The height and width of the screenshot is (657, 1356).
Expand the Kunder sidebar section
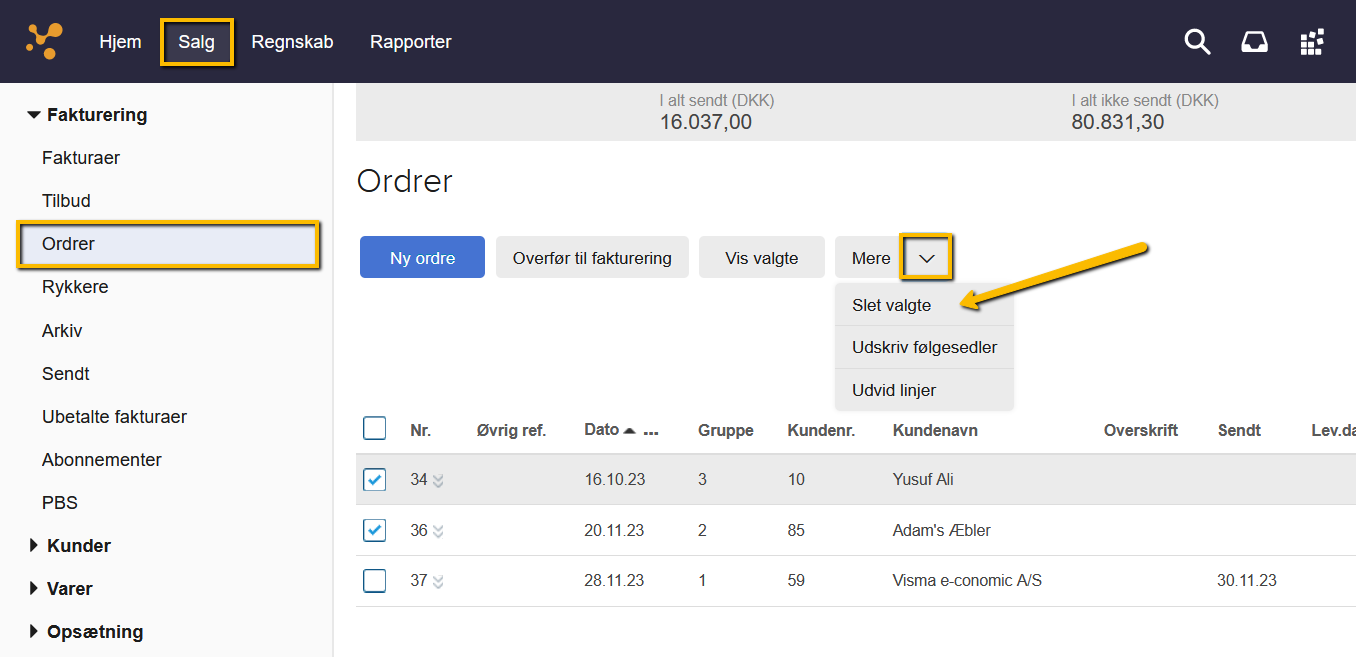(x=34, y=546)
